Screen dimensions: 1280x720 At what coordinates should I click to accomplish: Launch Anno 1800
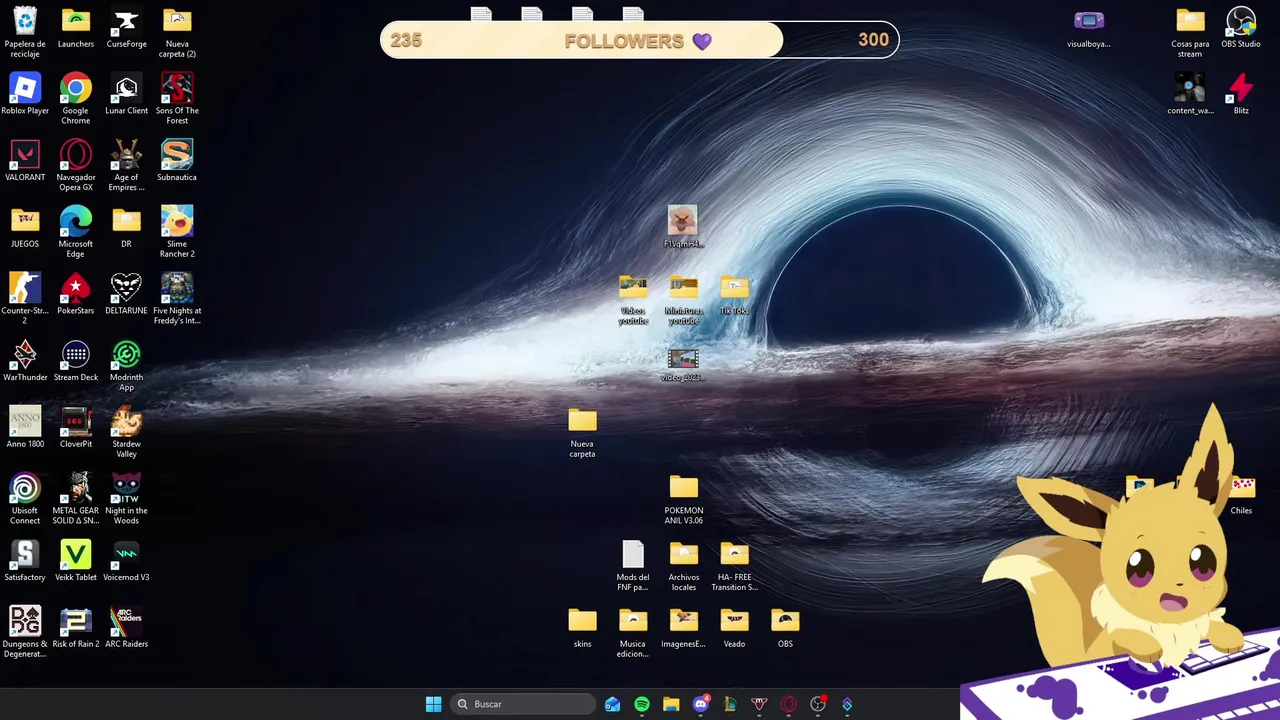pos(25,421)
